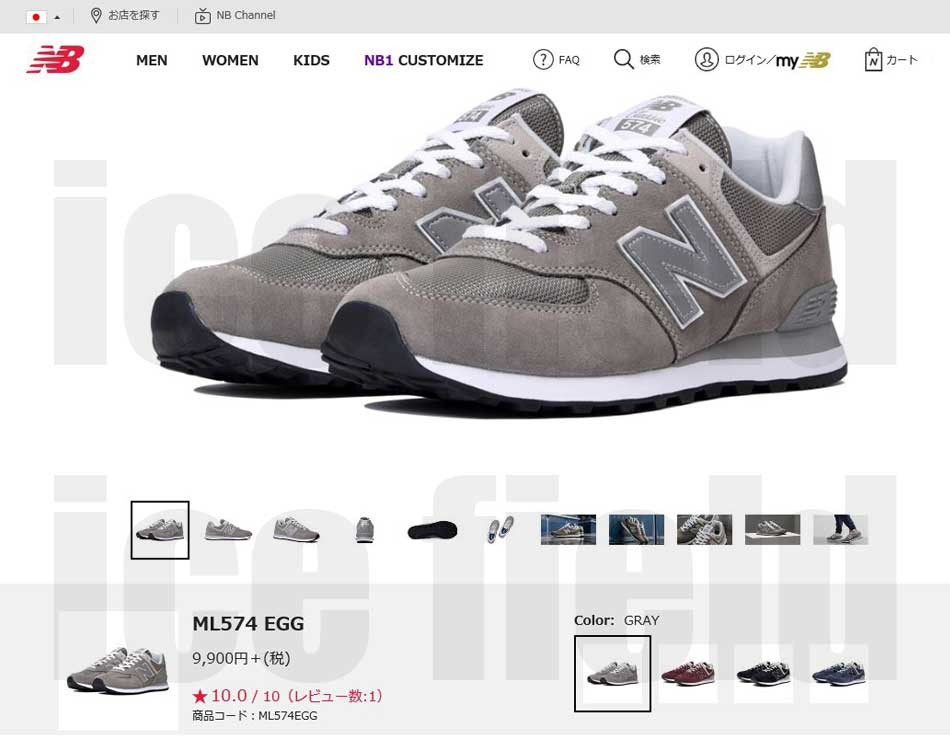Show the shoe sole thumbnail
950x750 pixels.
click(432, 530)
